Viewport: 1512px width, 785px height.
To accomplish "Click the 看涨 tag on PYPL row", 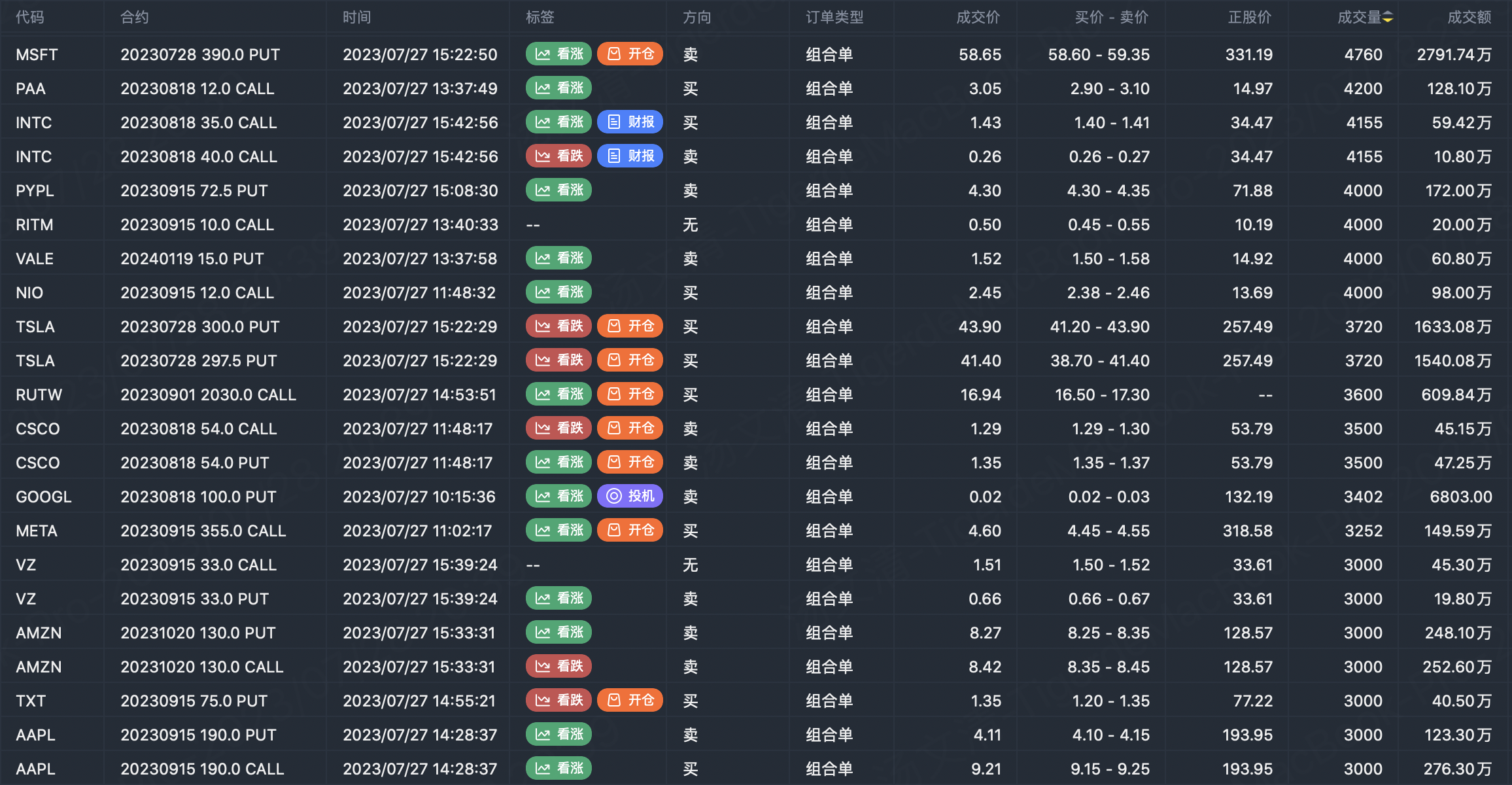I will coord(558,190).
